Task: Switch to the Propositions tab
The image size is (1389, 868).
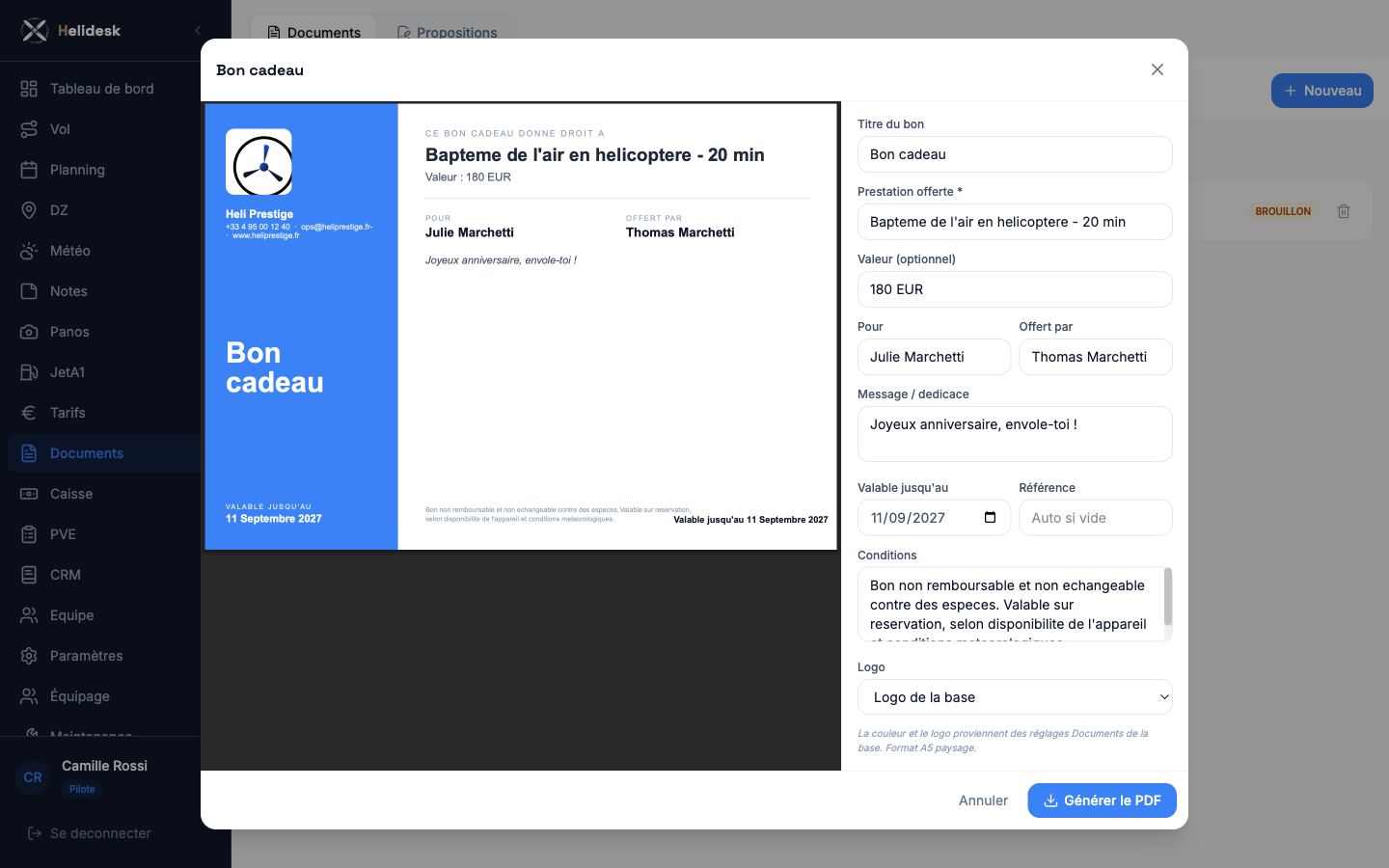Action: (x=447, y=33)
